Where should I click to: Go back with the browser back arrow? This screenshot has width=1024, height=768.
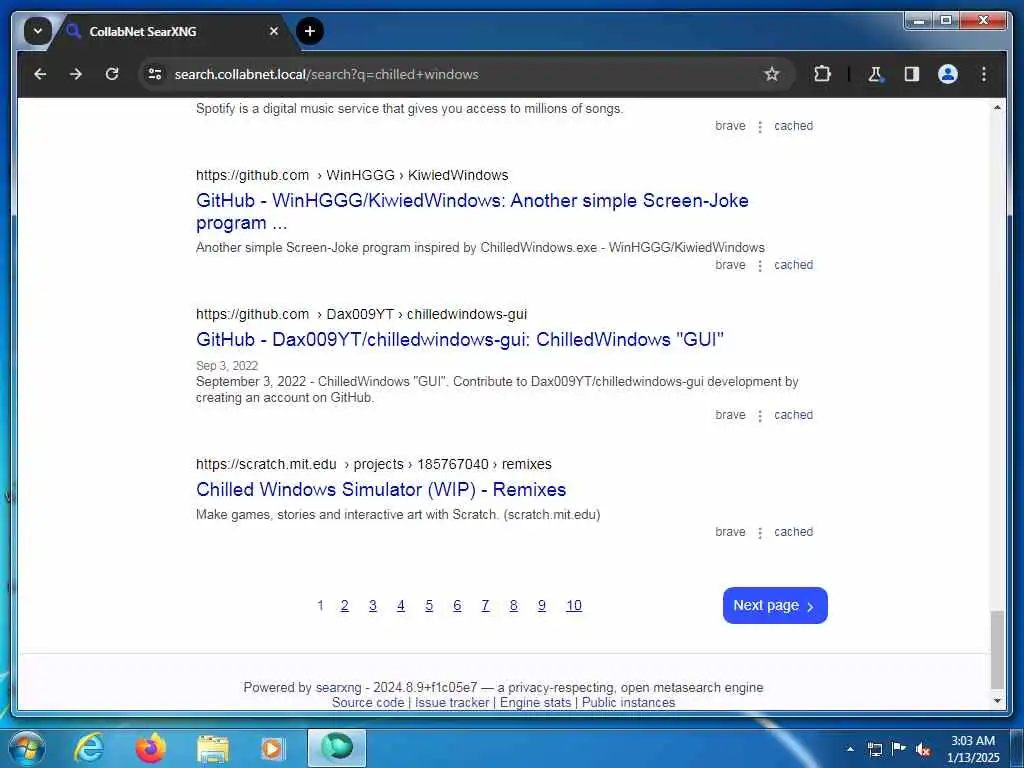(x=40, y=74)
